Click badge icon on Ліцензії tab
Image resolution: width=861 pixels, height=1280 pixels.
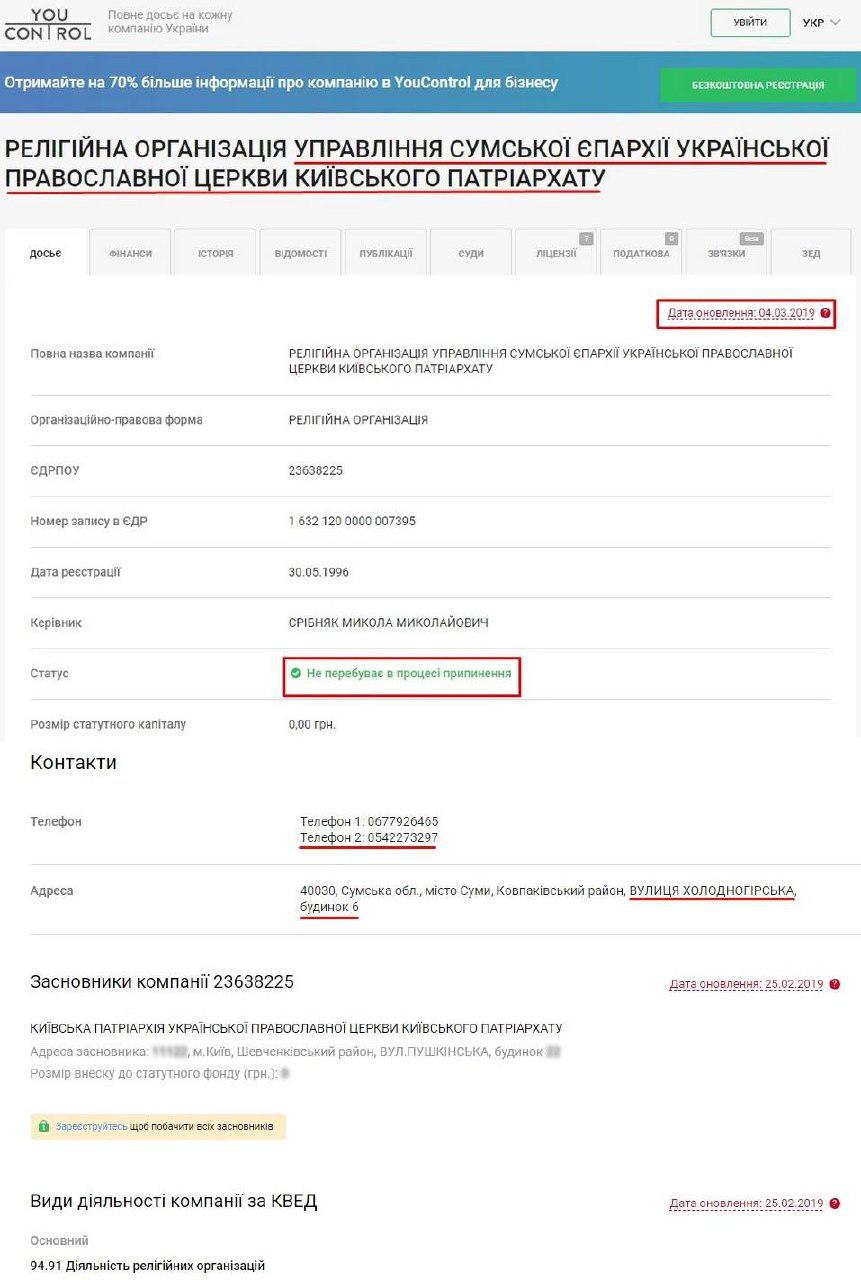pos(586,238)
